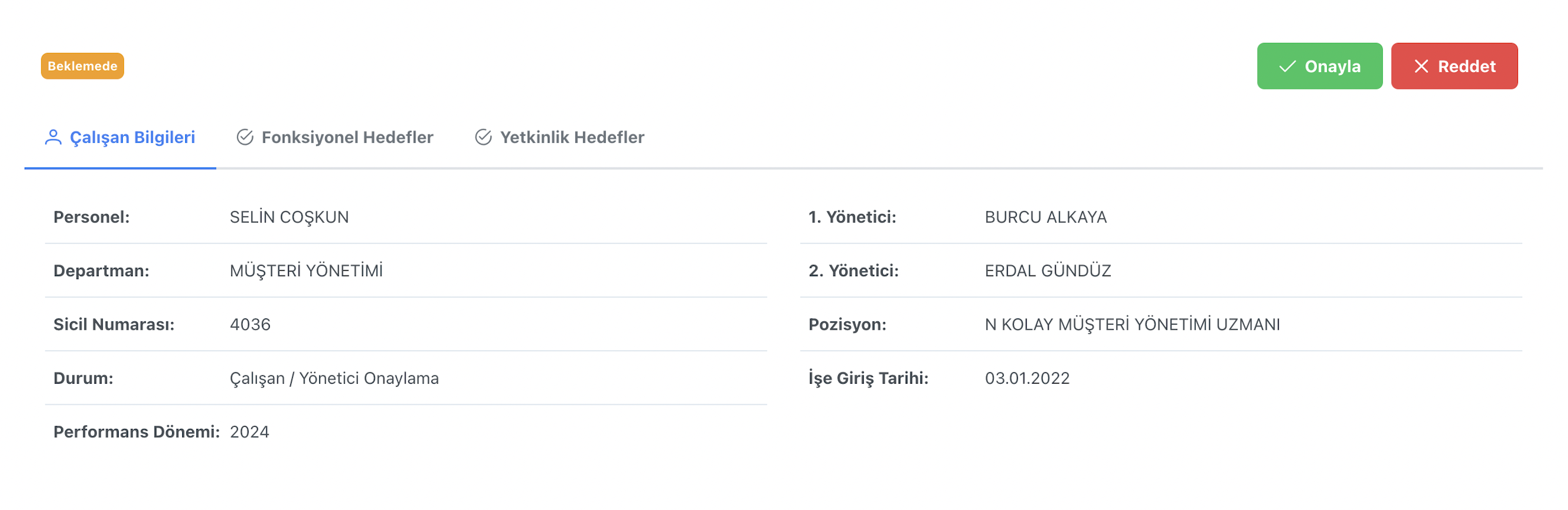Switch to the Fonksiyonel Hedefler tab

click(x=335, y=137)
